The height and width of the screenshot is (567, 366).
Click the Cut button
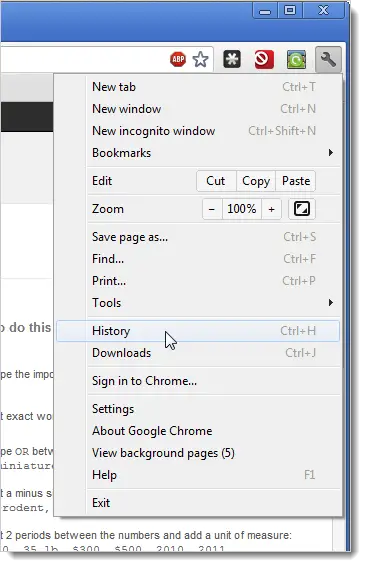click(216, 181)
